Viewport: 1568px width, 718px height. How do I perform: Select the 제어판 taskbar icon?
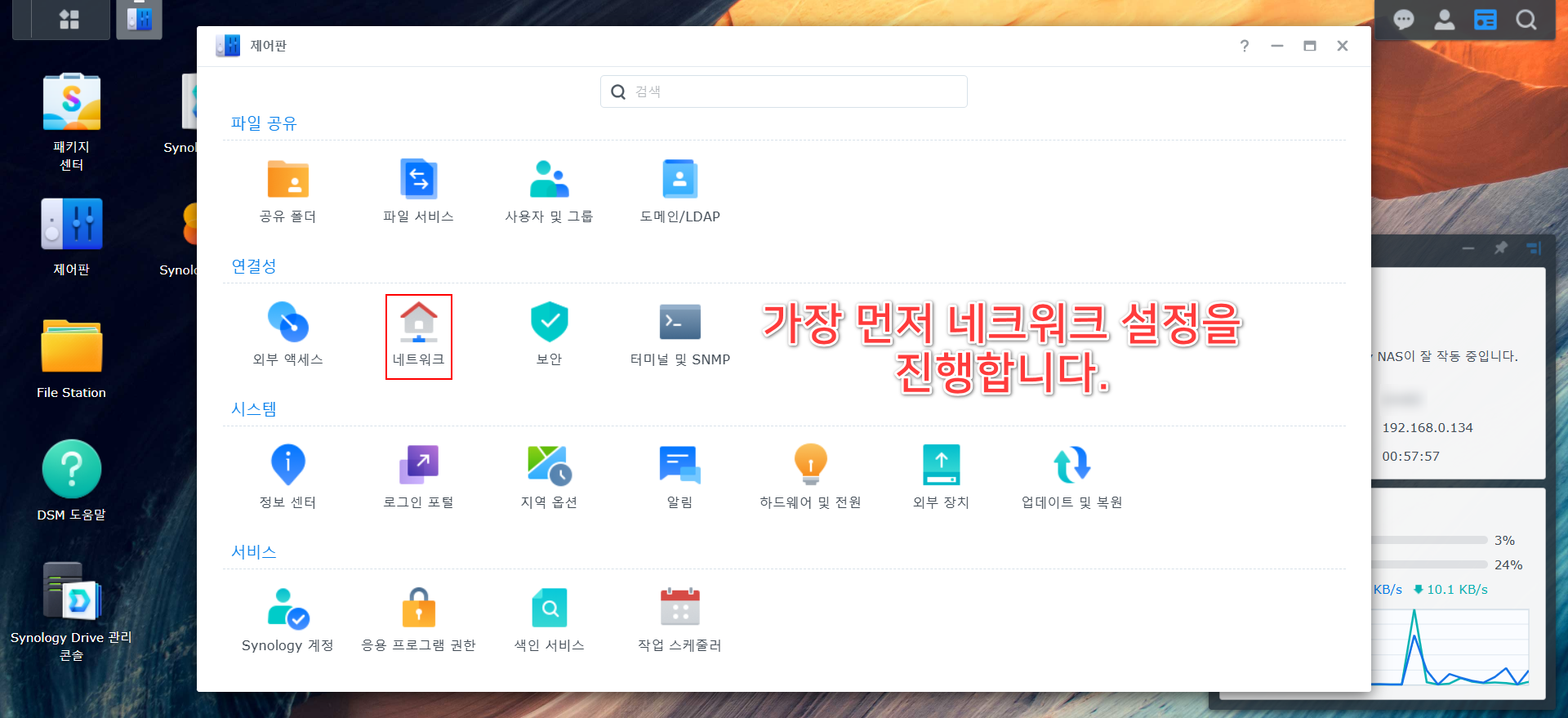tap(139, 20)
